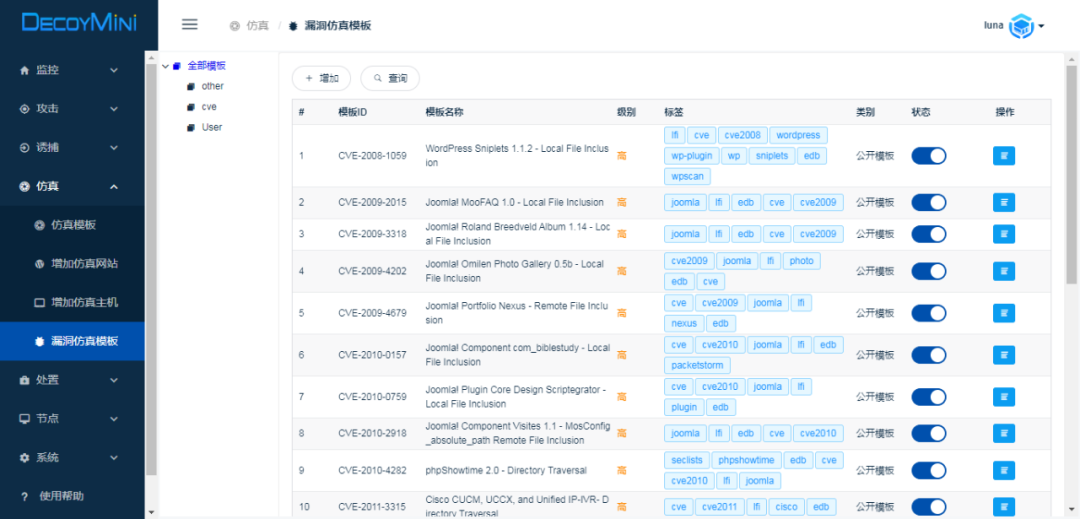The image size is (1080, 519).
Task: Click the sidebar scrollbar down arrow
Action: tap(152, 511)
